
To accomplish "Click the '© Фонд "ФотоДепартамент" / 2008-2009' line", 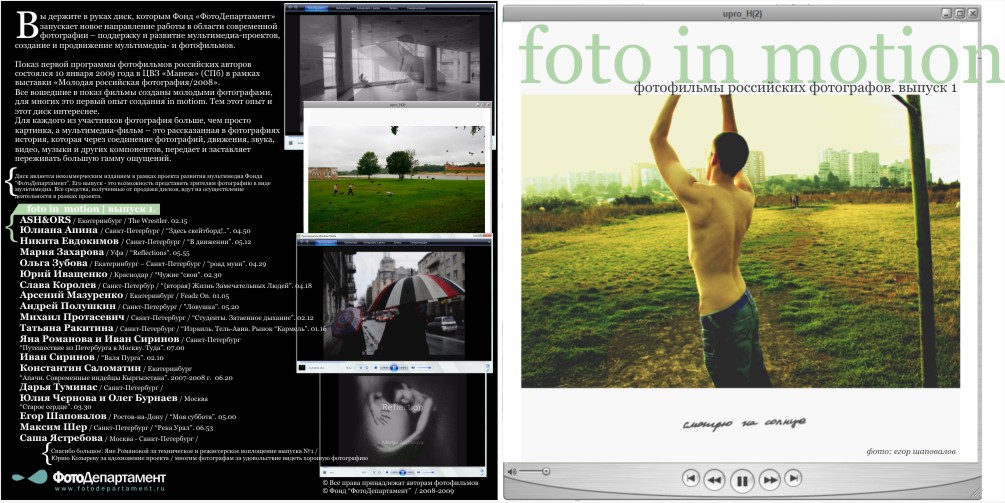I will [388, 491].
